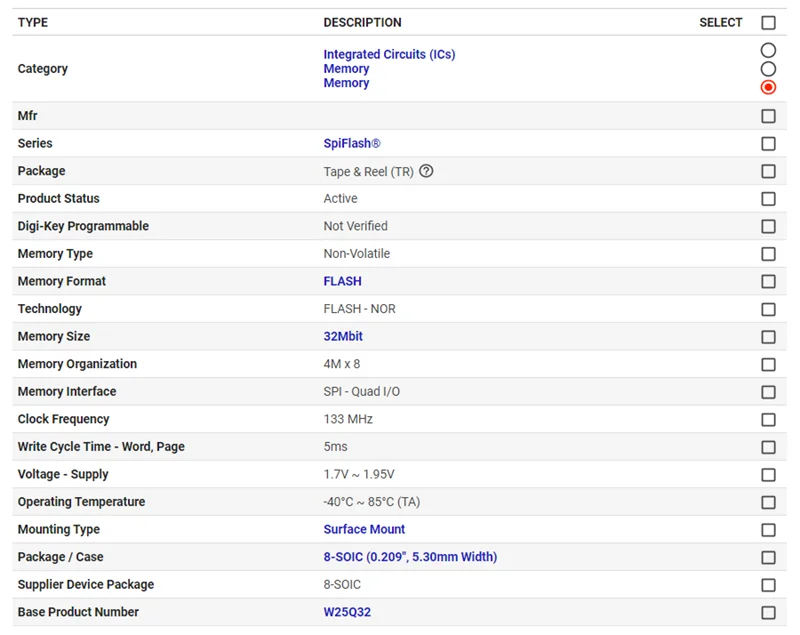Viewport: 800px width, 635px height.
Task: Click the already-selected Memory radio button
Action: click(768, 87)
